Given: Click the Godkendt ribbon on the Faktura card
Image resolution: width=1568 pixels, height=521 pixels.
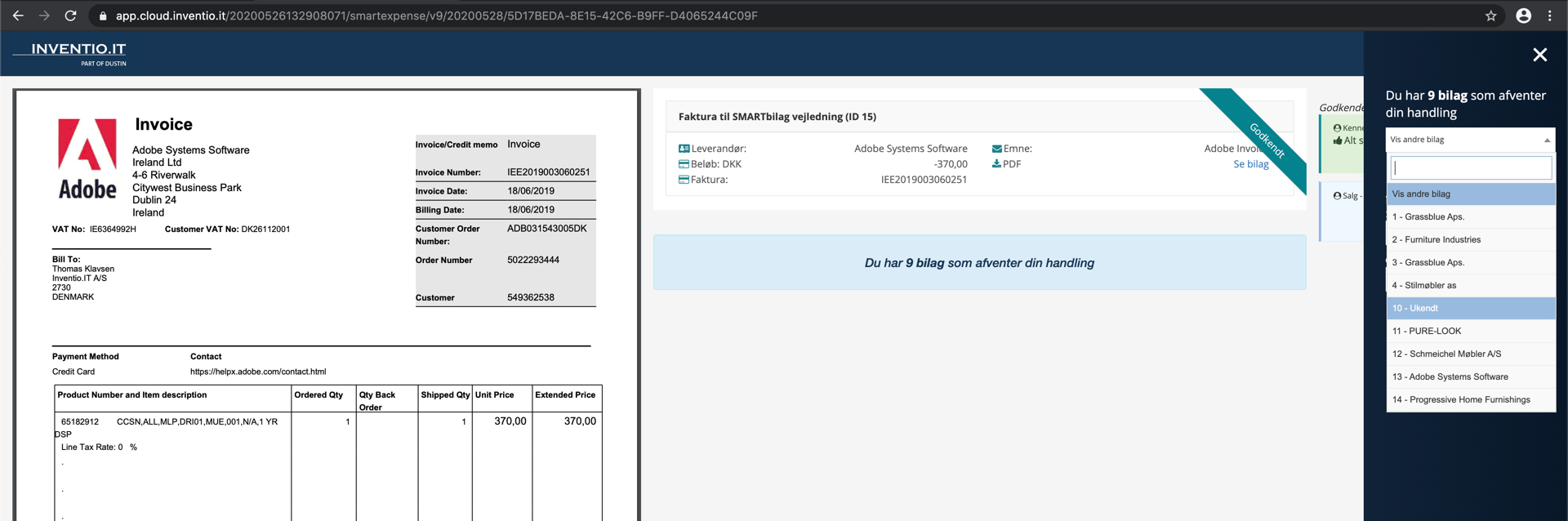Looking at the screenshot, I should (1267, 140).
